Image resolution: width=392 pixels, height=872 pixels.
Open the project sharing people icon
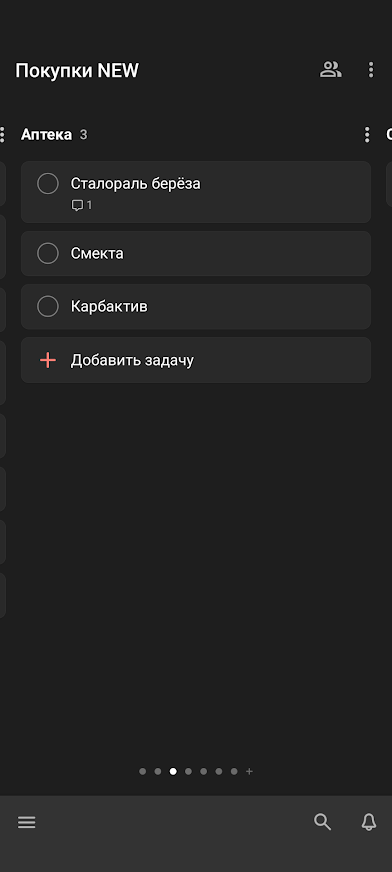(330, 70)
